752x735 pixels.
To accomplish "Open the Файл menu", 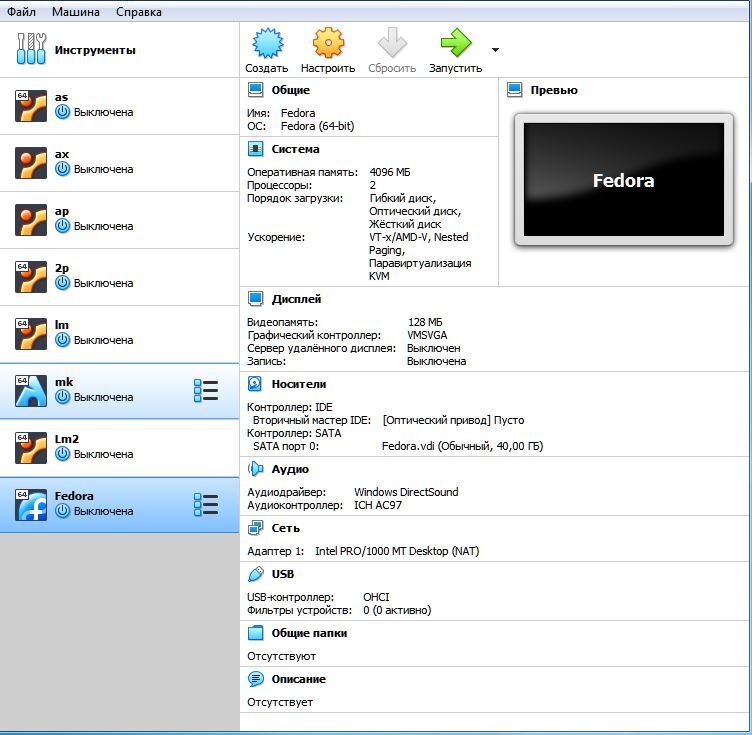I will (21, 12).
